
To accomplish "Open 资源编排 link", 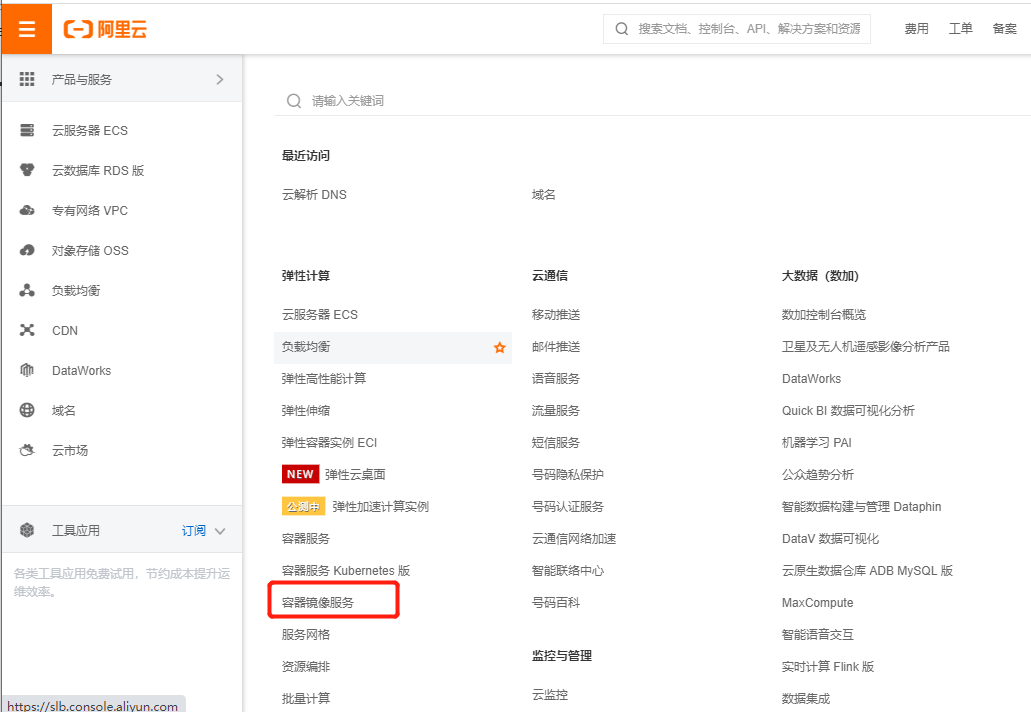I will [306, 667].
